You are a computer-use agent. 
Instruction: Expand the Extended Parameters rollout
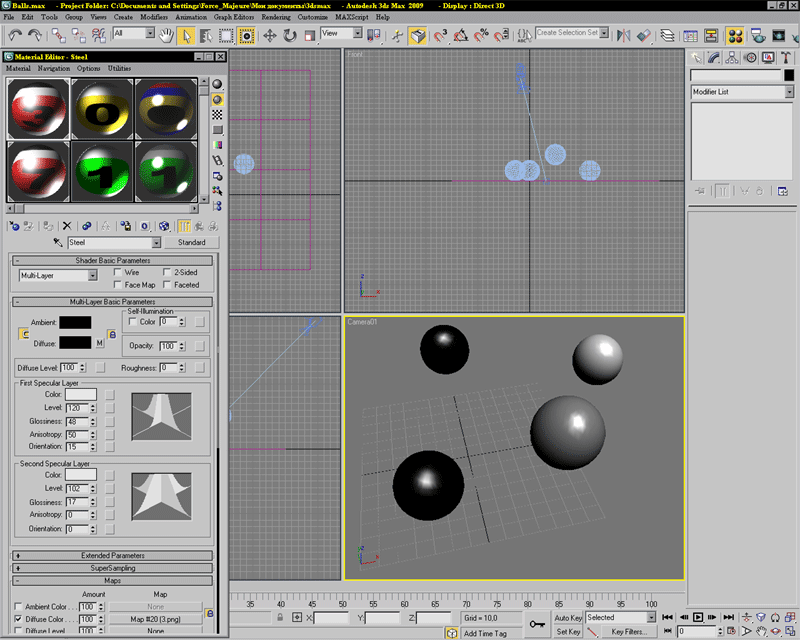pos(112,555)
